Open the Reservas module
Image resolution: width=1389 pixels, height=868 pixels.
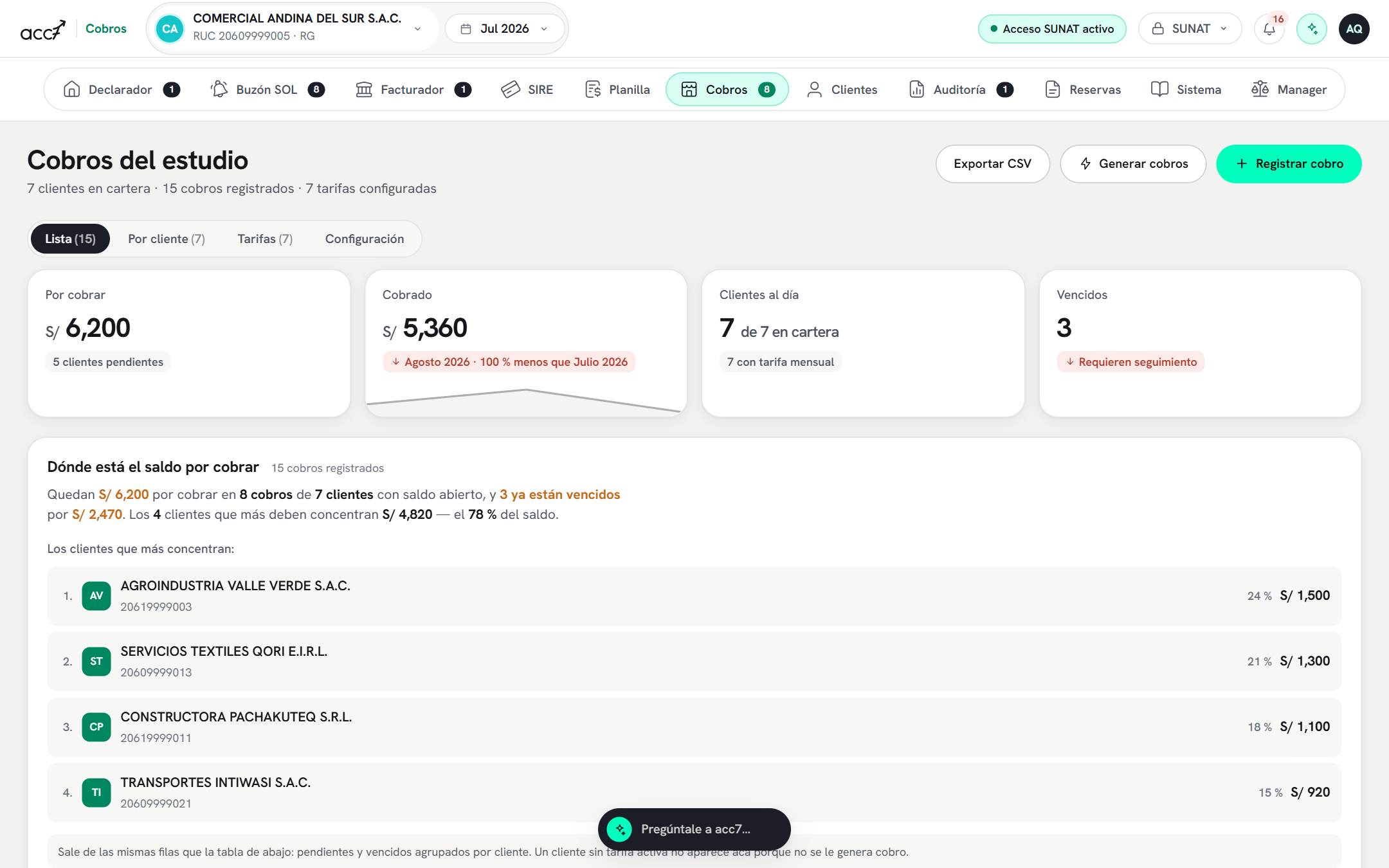pyautogui.click(x=1083, y=89)
